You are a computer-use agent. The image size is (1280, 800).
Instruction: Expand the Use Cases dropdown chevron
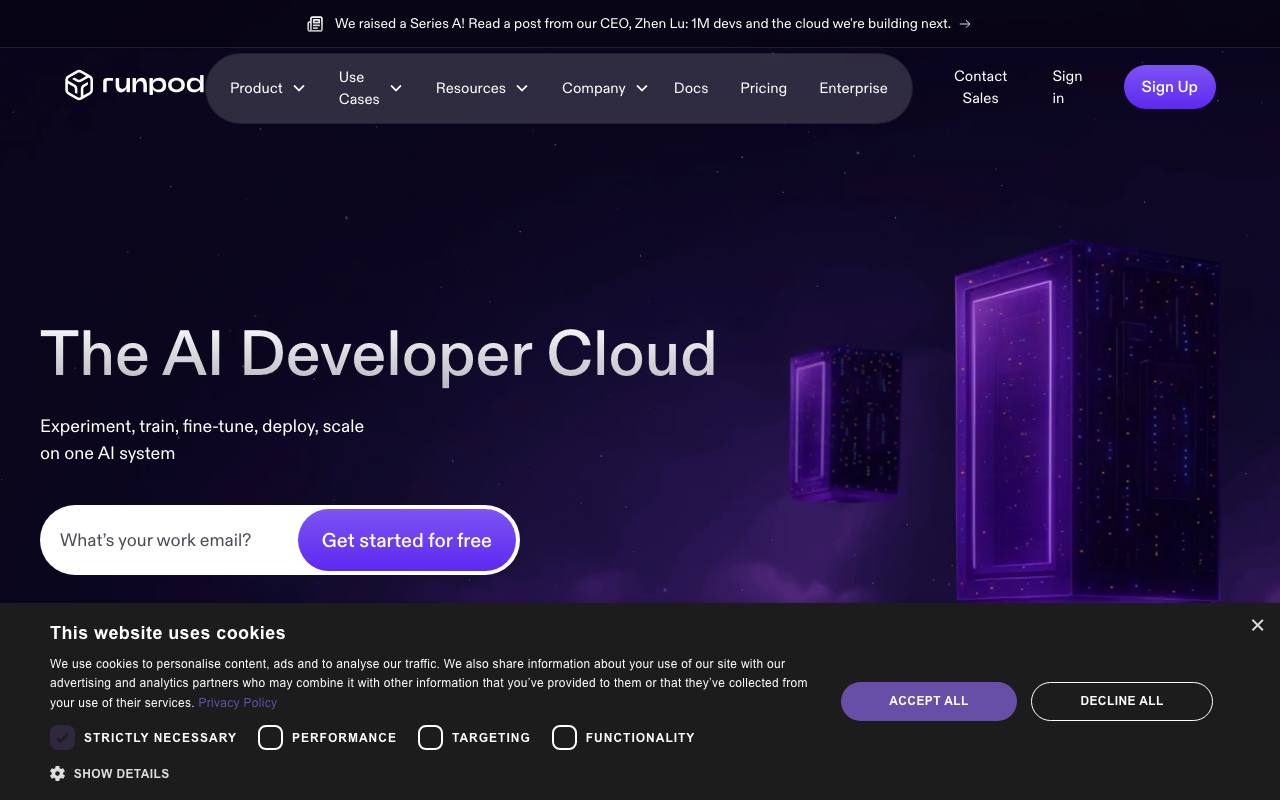coord(396,88)
